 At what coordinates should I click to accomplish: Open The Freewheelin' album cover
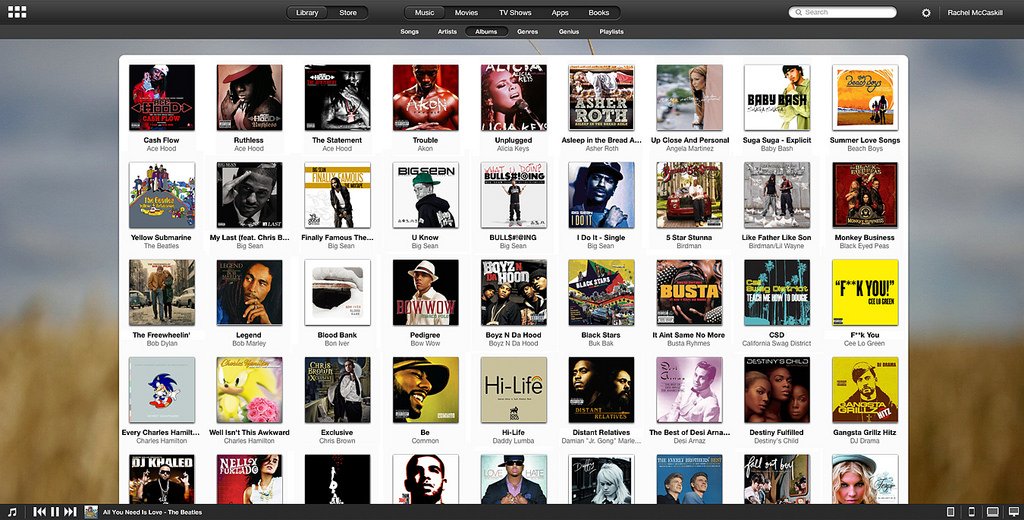[162, 292]
